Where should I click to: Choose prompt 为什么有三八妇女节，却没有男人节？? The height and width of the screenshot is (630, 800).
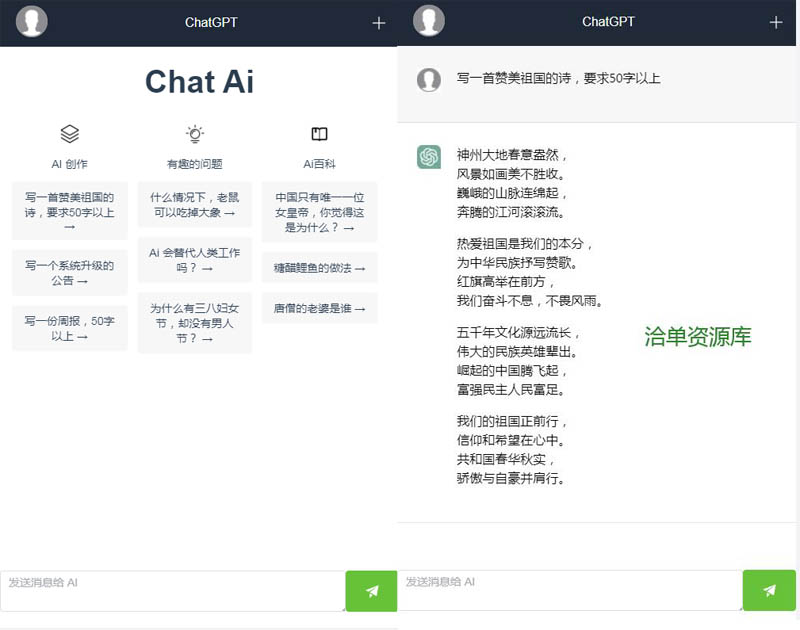pyautogui.click(x=195, y=322)
